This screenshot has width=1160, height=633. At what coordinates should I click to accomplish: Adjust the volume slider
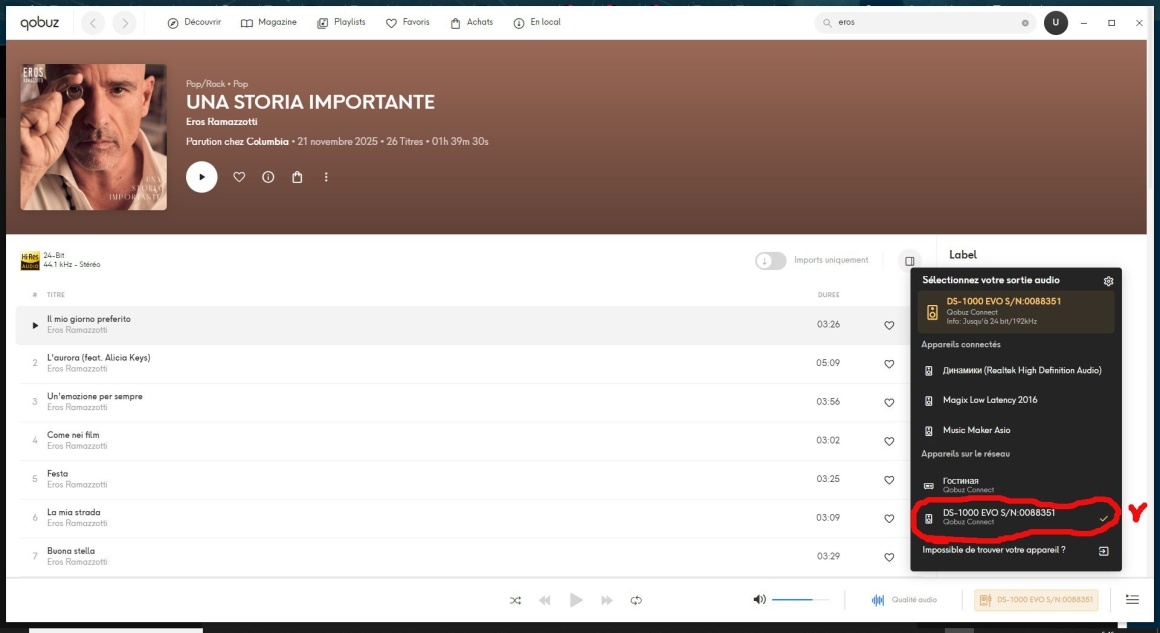[x=800, y=600]
